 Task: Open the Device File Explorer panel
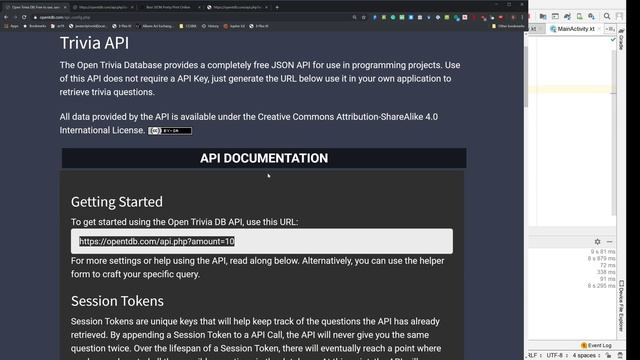(621, 306)
